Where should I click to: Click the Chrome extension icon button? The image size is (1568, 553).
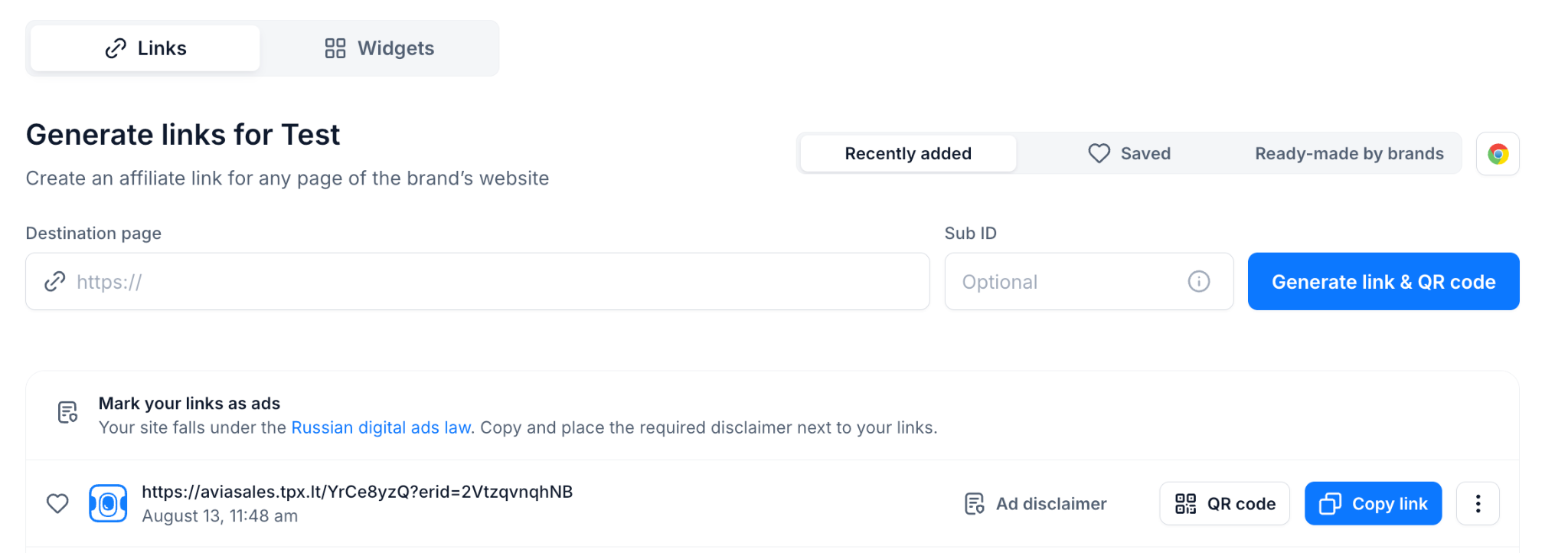click(1498, 154)
